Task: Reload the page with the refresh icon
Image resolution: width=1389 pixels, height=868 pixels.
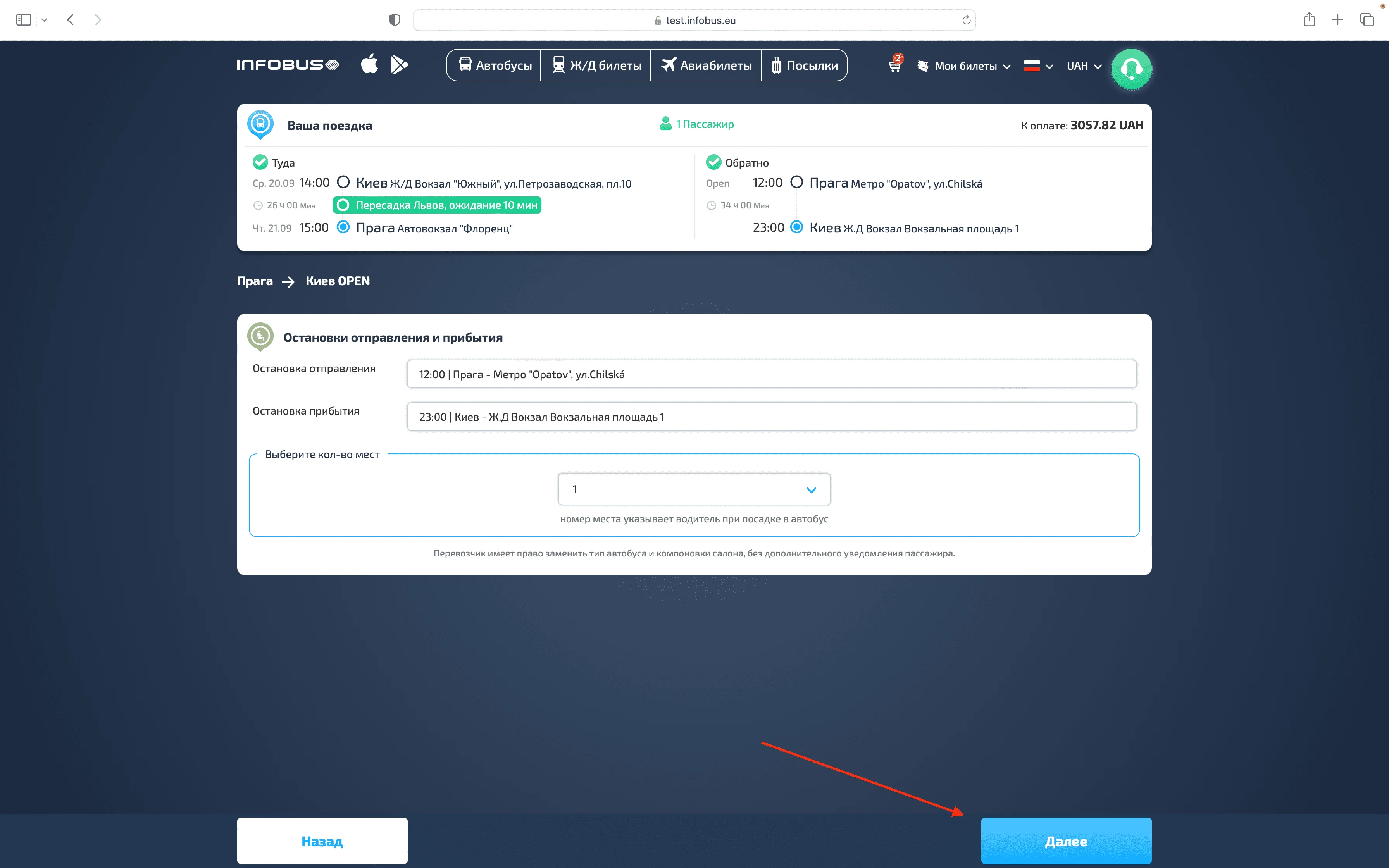Action: [x=966, y=20]
